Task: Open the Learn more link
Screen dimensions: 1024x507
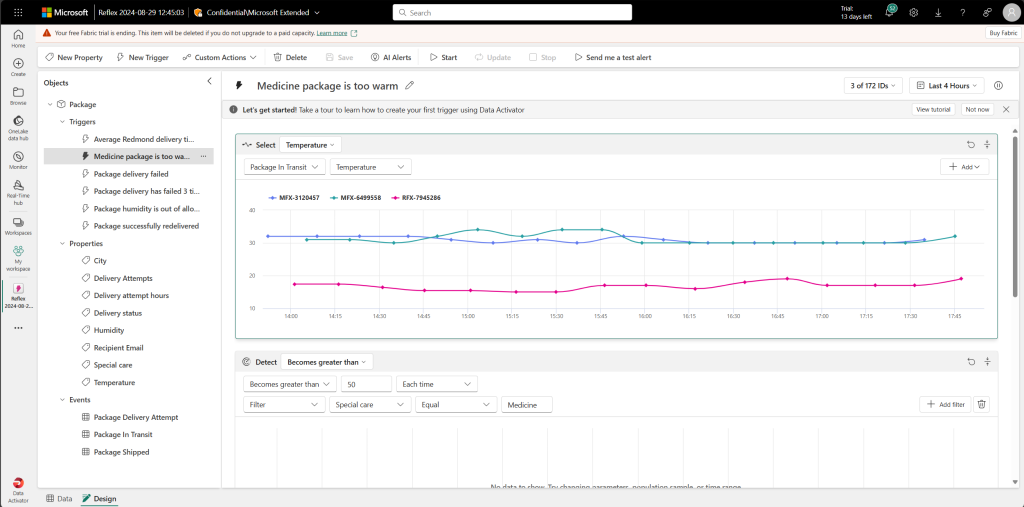Action: [331, 33]
